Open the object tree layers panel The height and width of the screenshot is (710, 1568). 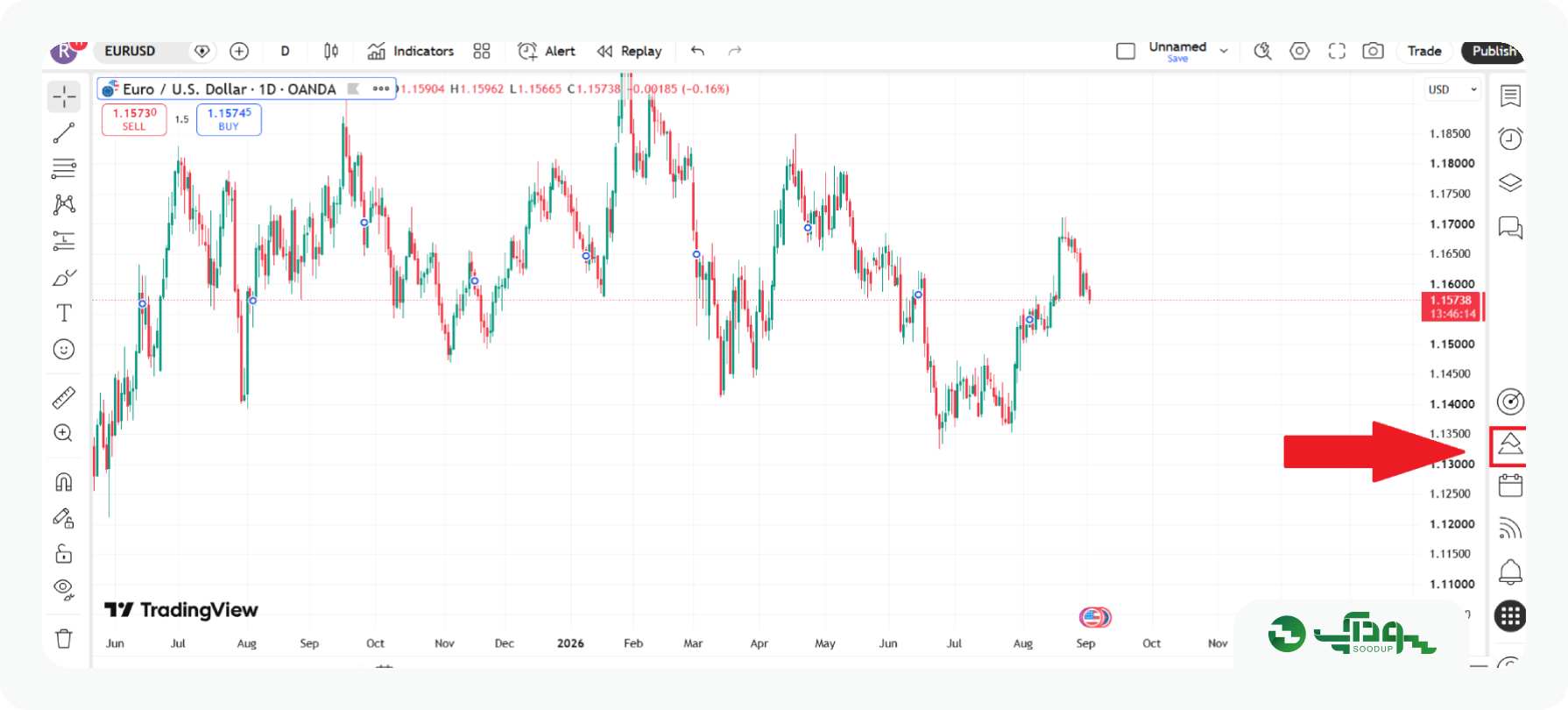[x=1510, y=183]
